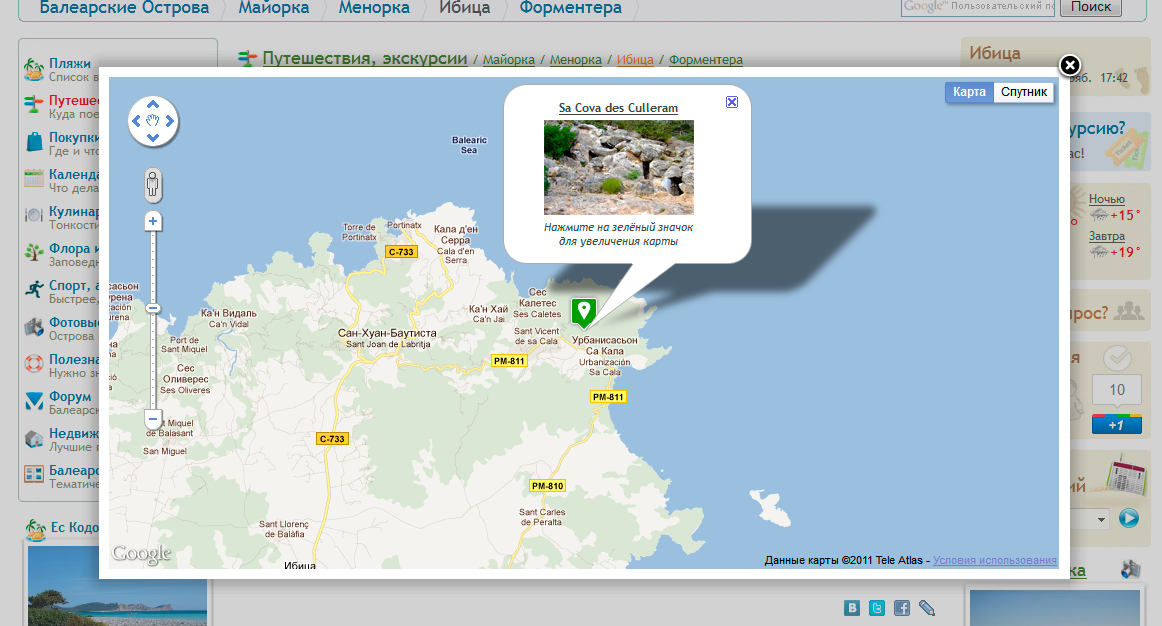Open the Форментера tab in the top navigation
Screen dimensions: 1162x626
pos(570,8)
